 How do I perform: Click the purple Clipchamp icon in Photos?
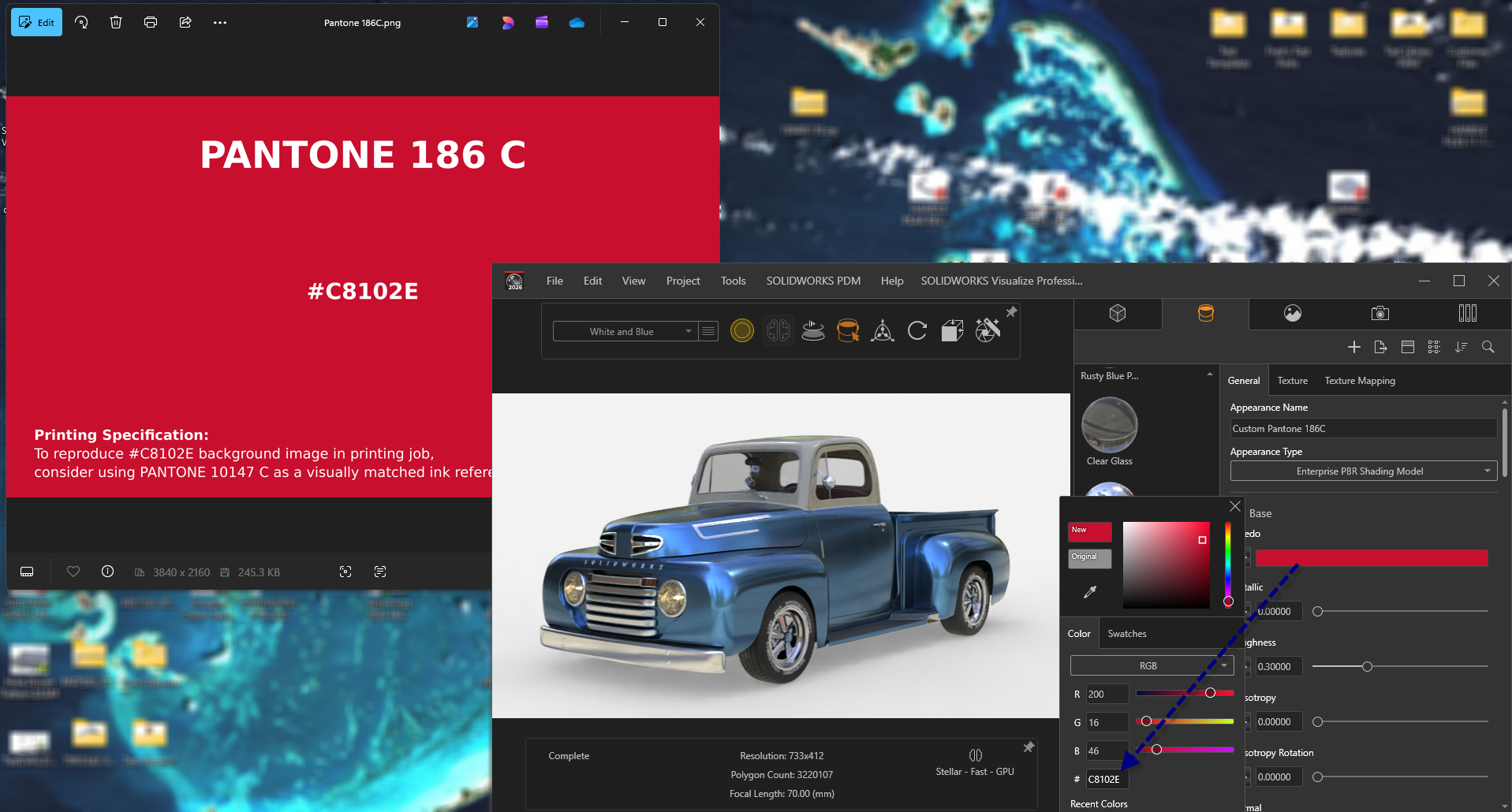point(542,22)
